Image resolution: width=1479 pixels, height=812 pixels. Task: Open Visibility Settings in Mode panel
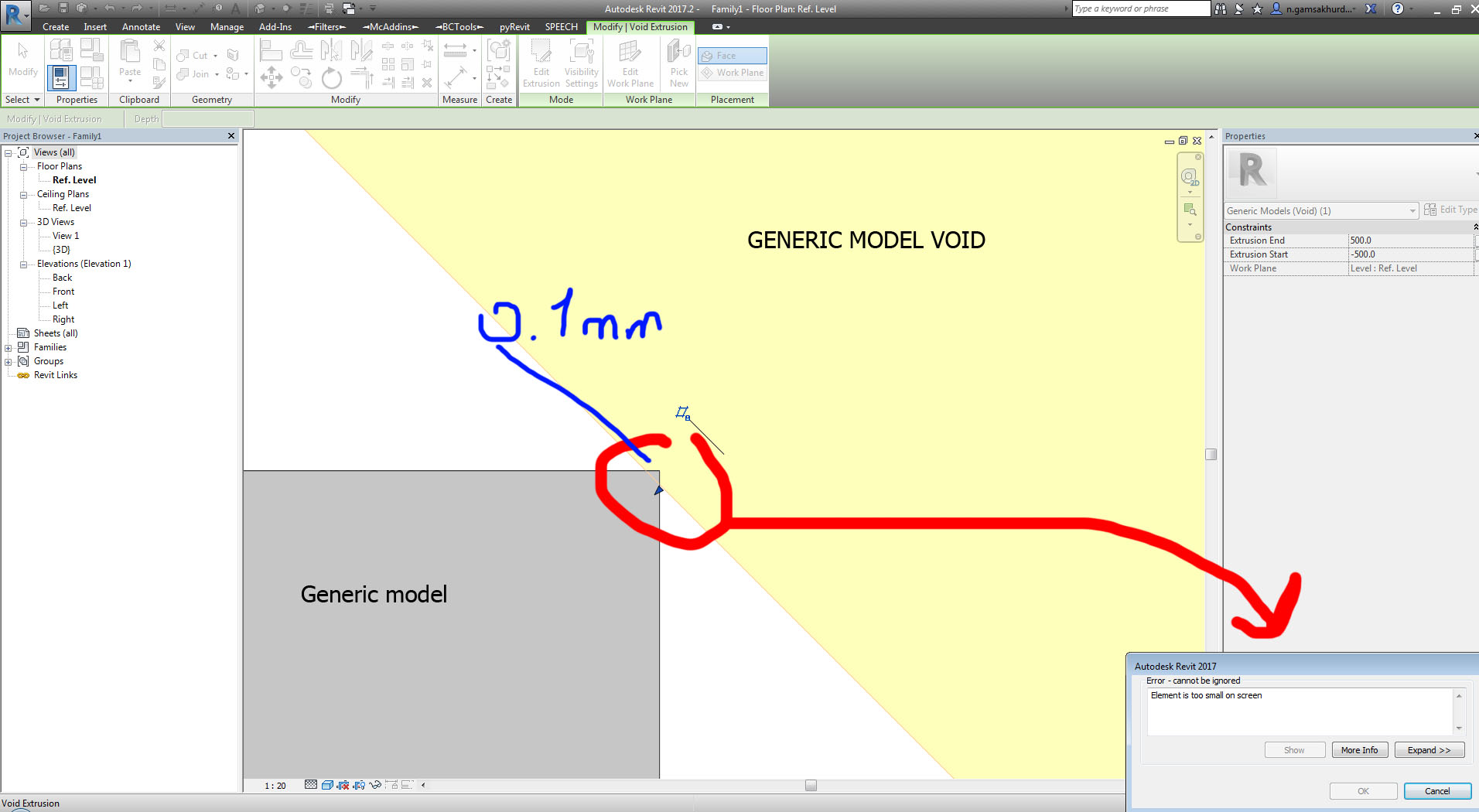pyautogui.click(x=581, y=63)
